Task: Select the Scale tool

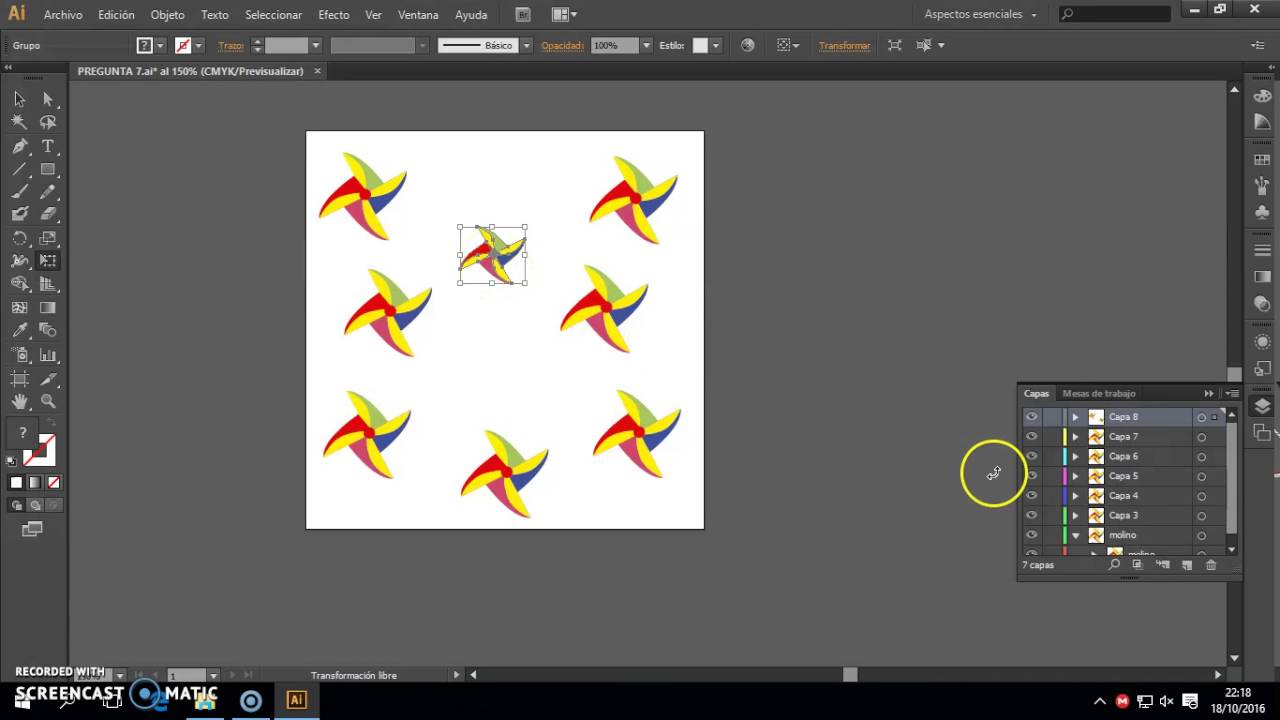Action: (47, 238)
